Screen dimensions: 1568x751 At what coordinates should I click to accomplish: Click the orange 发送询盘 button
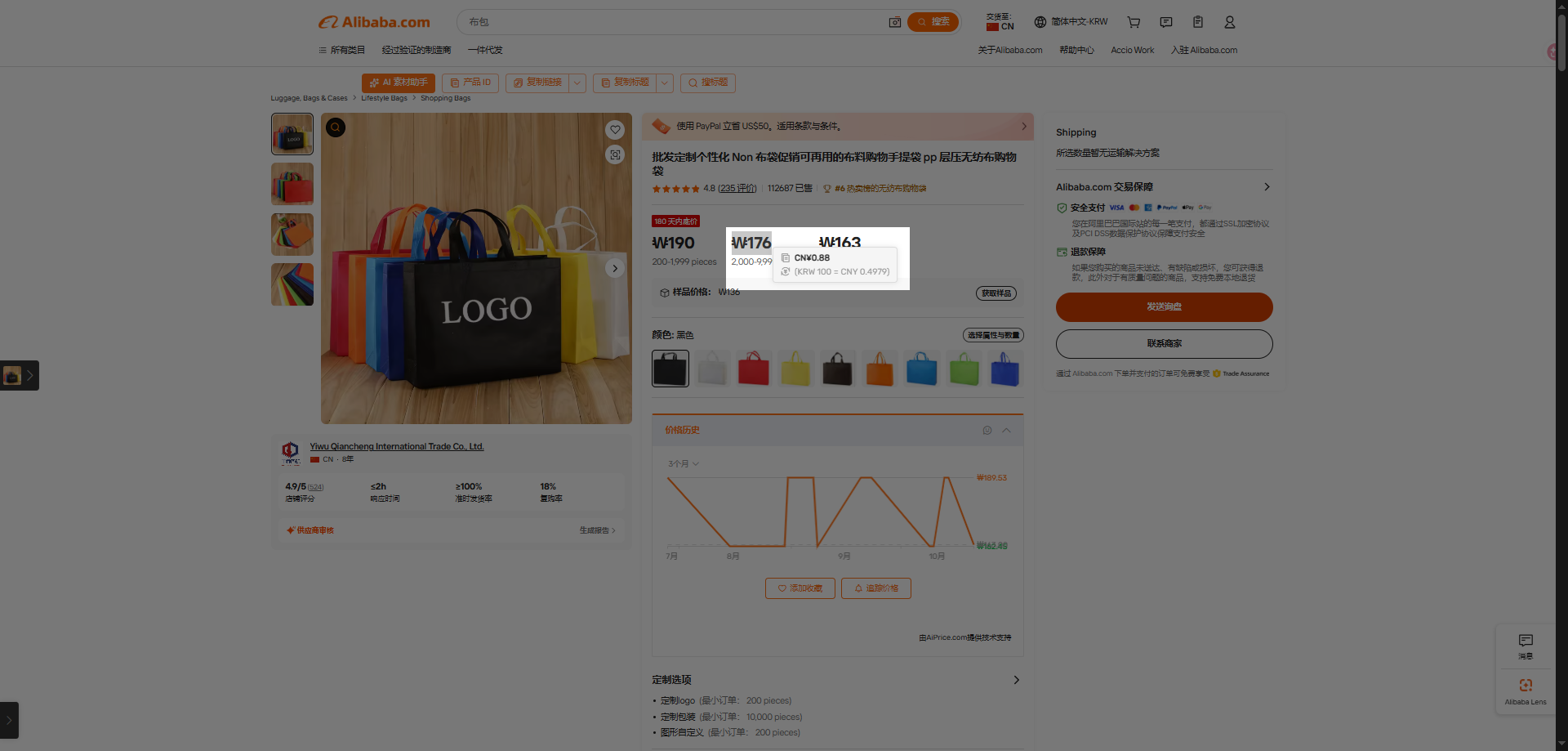pyautogui.click(x=1164, y=306)
